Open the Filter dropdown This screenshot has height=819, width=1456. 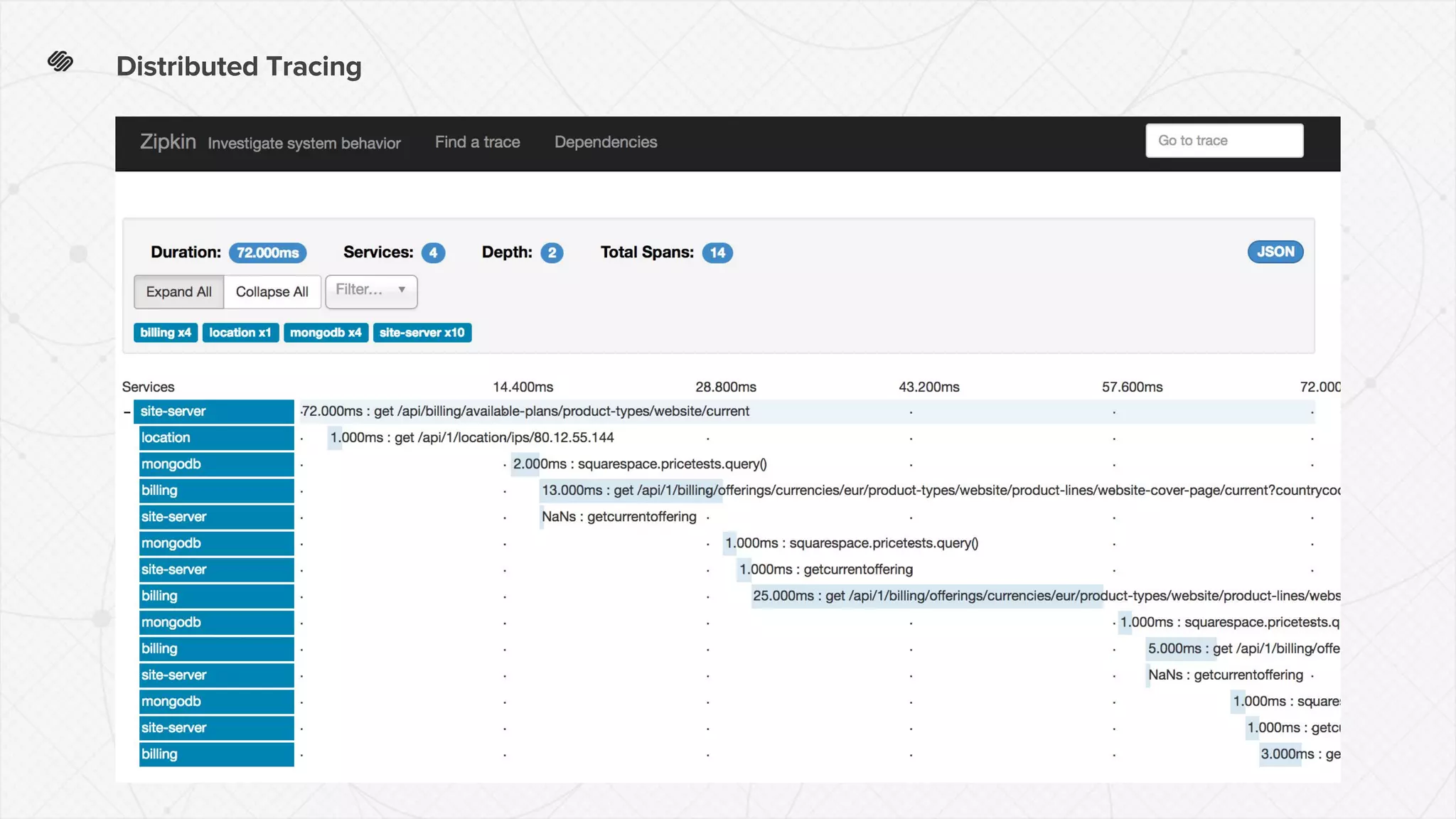click(360, 290)
